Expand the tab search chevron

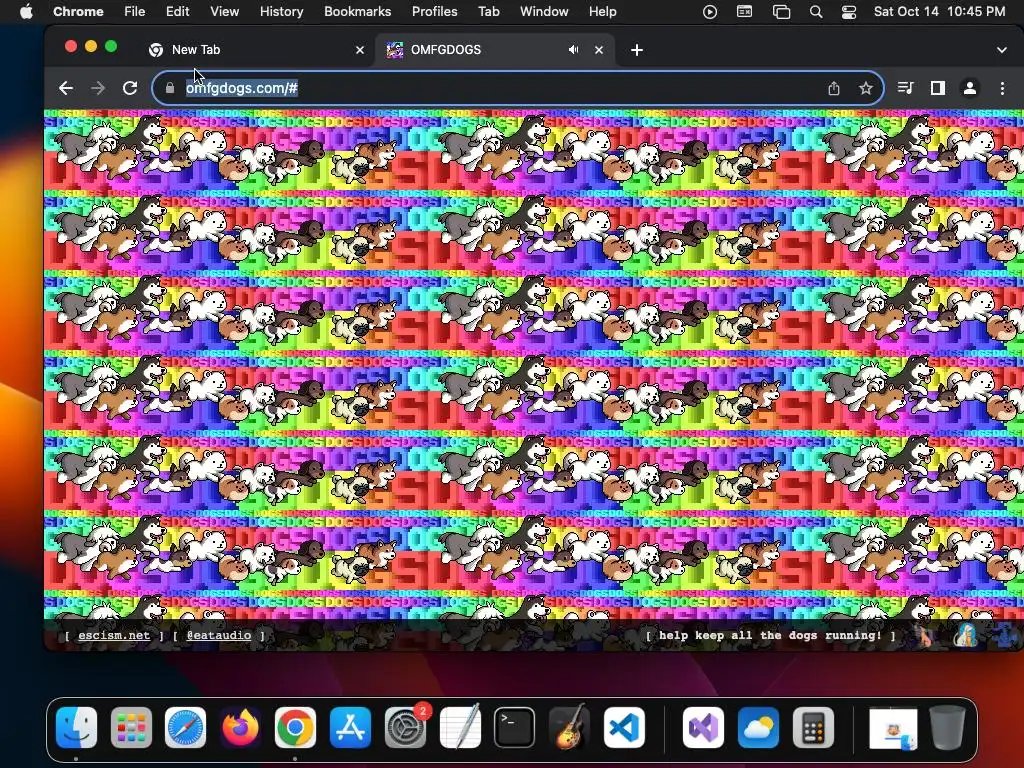tap(1002, 50)
